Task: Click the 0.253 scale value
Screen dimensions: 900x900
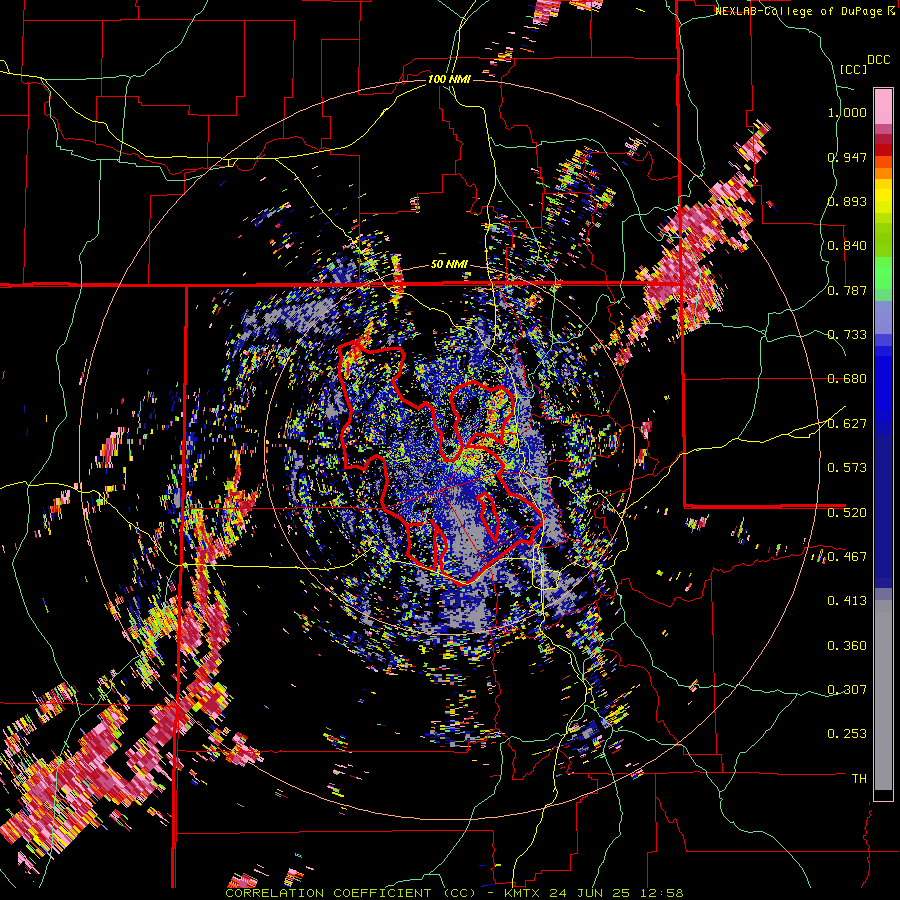Action: [x=847, y=734]
